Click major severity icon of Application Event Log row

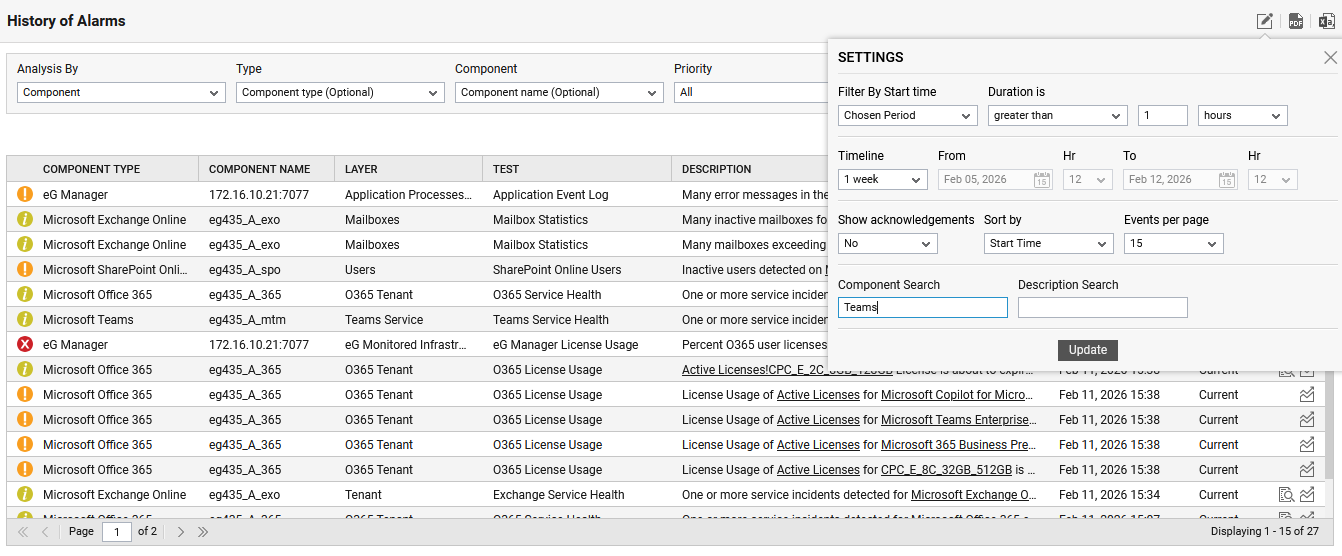tap(25, 195)
